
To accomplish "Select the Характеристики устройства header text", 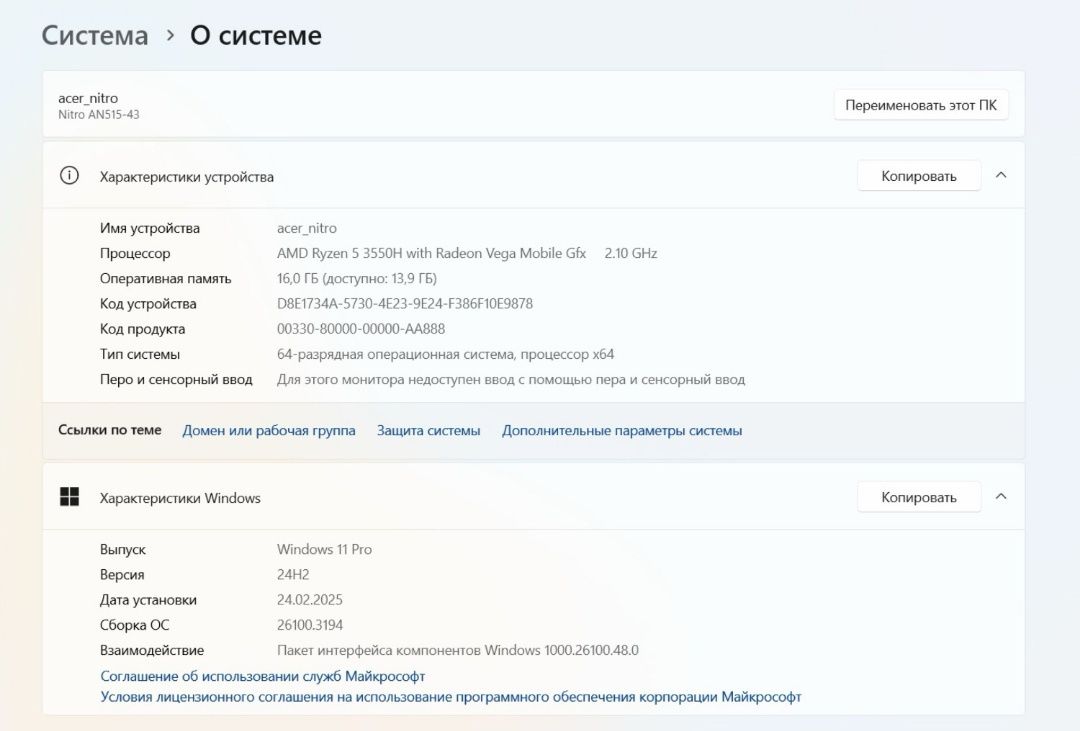I will (x=187, y=177).
